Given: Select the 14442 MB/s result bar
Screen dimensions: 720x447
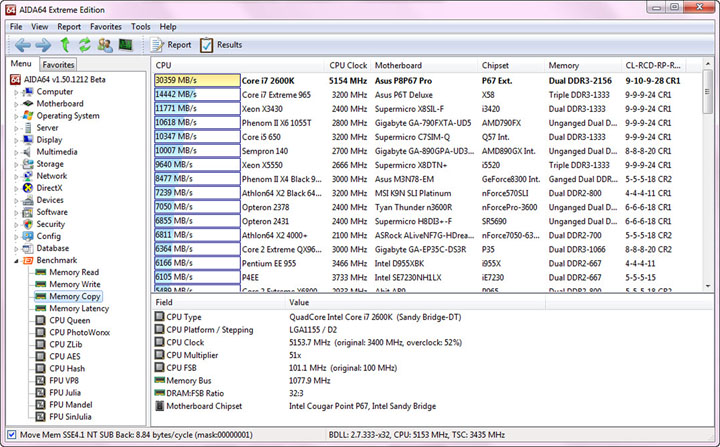Looking at the screenshot, I should coord(197,95).
